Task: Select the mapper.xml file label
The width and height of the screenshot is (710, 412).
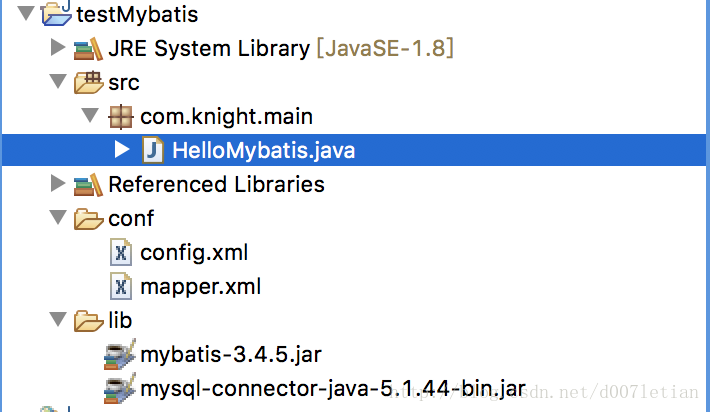Action: pyautogui.click(x=201, y=287)
